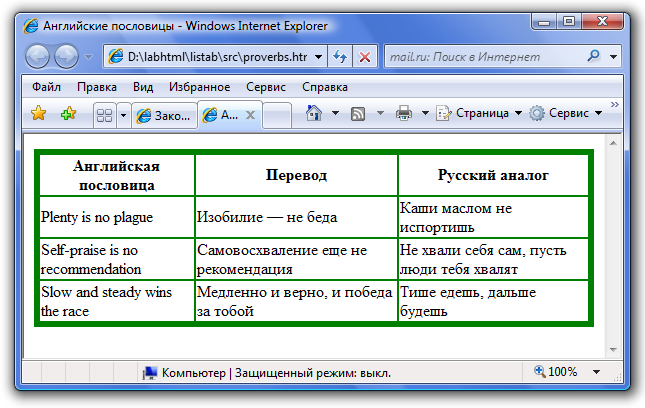Expand the Print options dropdown arrow
Screen dimensions: 645x408
click(425, 113)
